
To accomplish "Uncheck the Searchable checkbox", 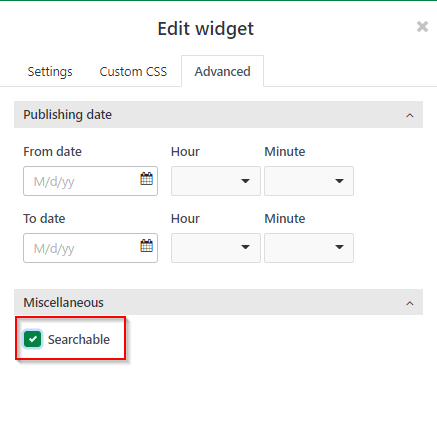I will [x=33, y=339].
